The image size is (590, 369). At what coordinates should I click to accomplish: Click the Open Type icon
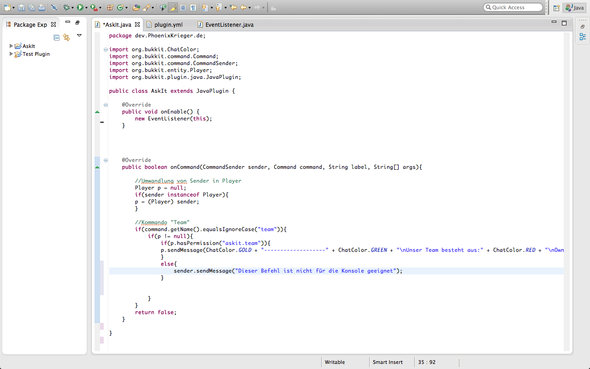pos(136,8)
